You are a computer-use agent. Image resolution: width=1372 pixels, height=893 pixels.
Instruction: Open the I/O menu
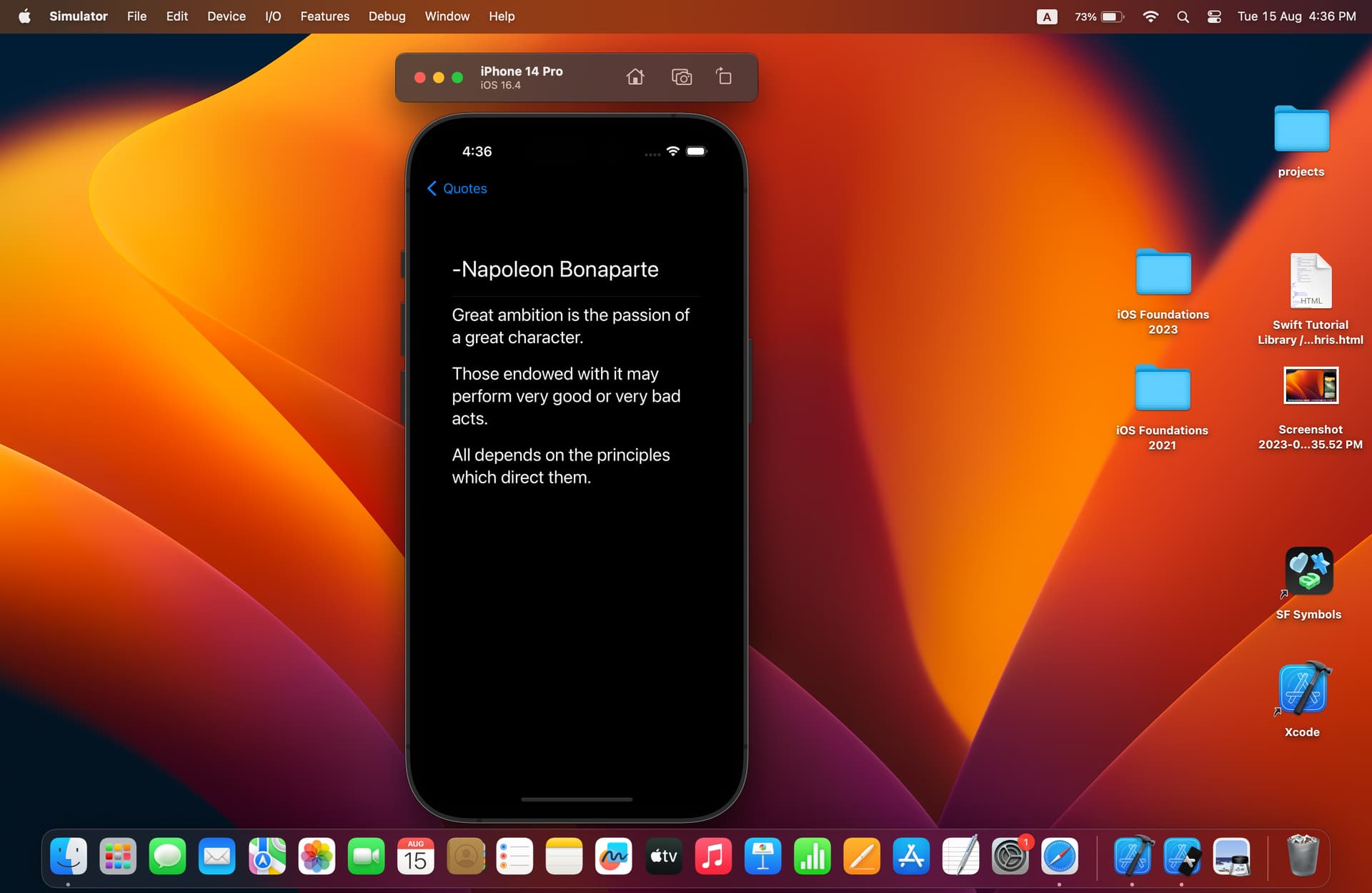[273, 16]
